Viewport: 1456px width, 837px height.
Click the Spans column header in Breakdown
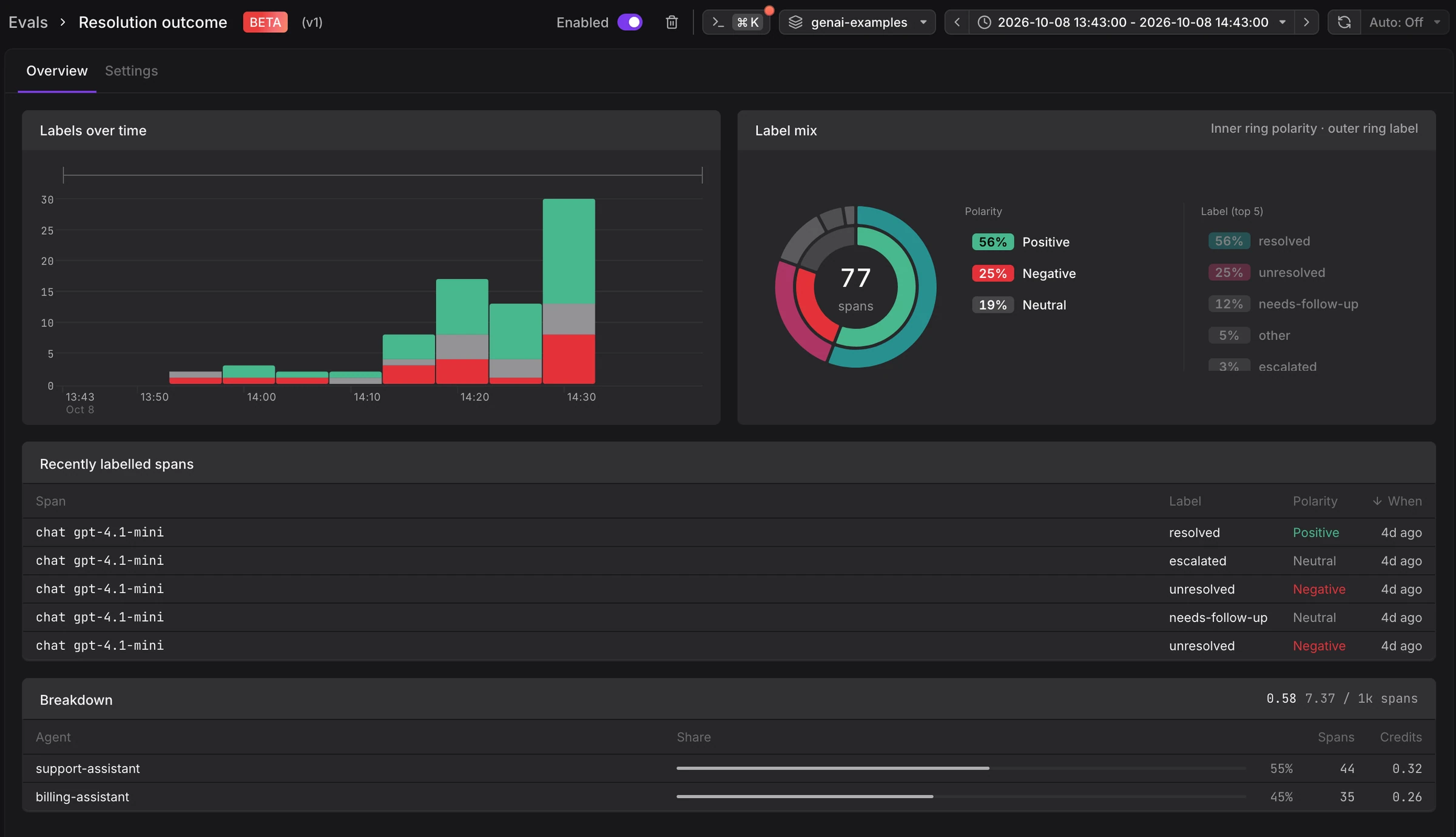tap(1336, 737)
